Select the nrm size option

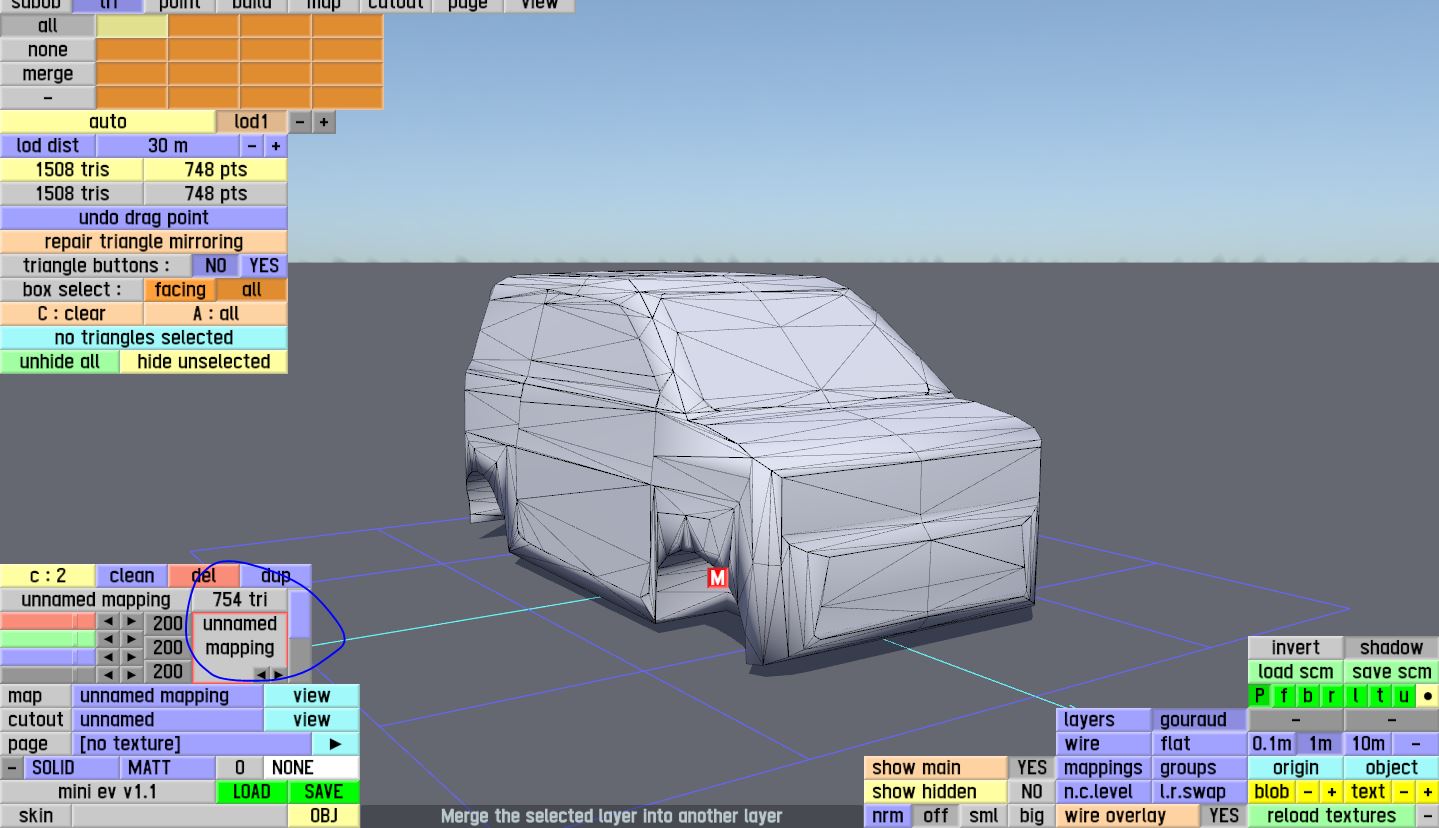coord(888,816)
